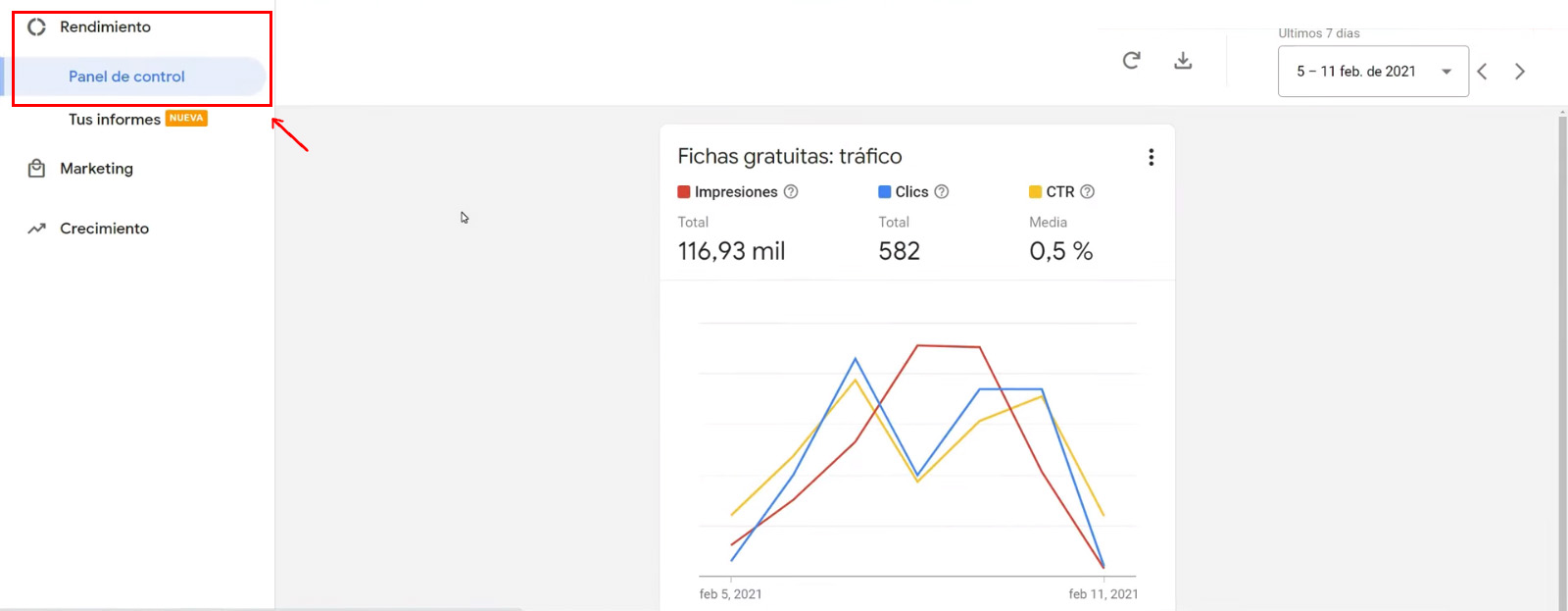1568x611 pixels.
Task: Toggle the yellow CTR series in the legend
Action: (1052, 192)
